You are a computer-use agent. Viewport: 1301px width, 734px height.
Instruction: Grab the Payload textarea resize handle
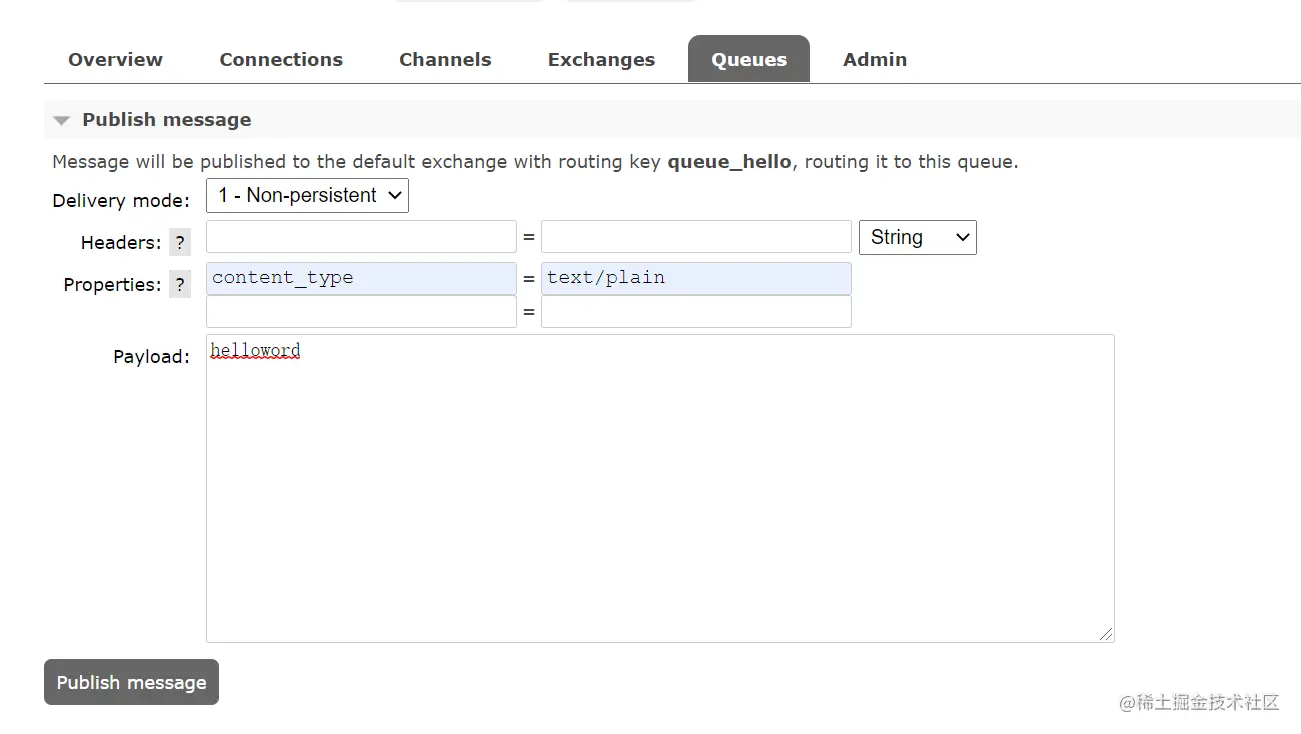click(1106, 634)
